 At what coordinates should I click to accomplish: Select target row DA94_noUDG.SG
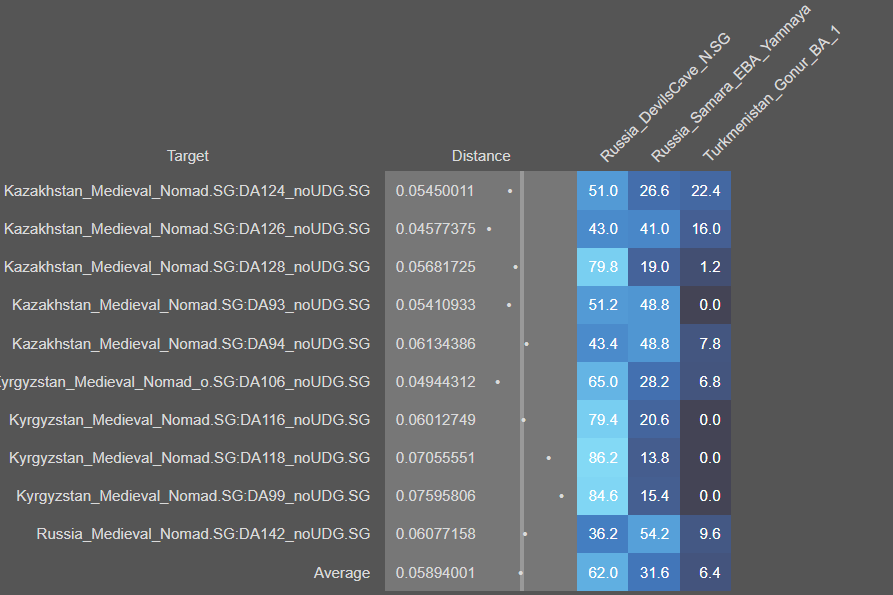coord(191,344)
